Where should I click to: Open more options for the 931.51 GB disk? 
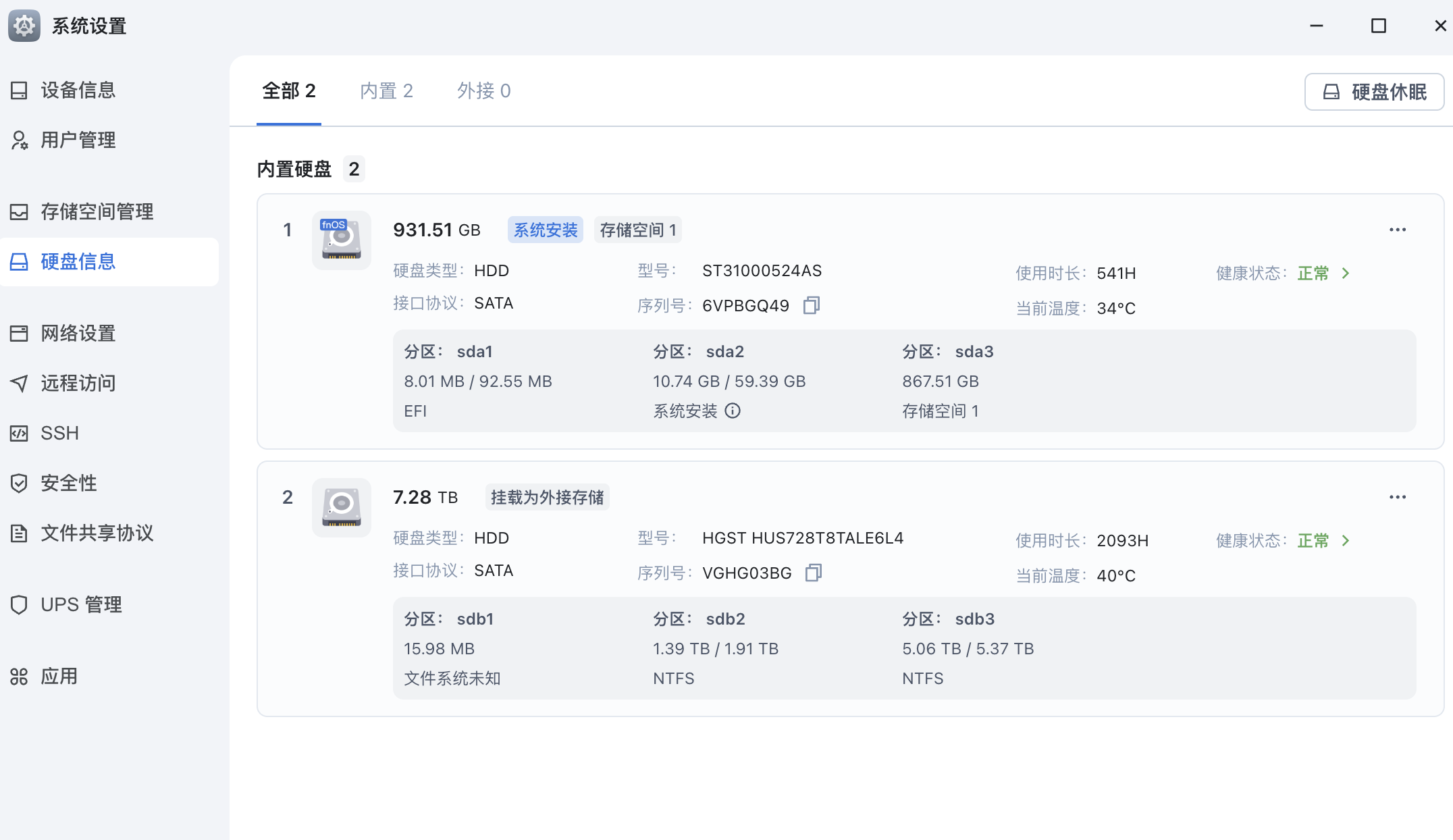point(1398,230)
